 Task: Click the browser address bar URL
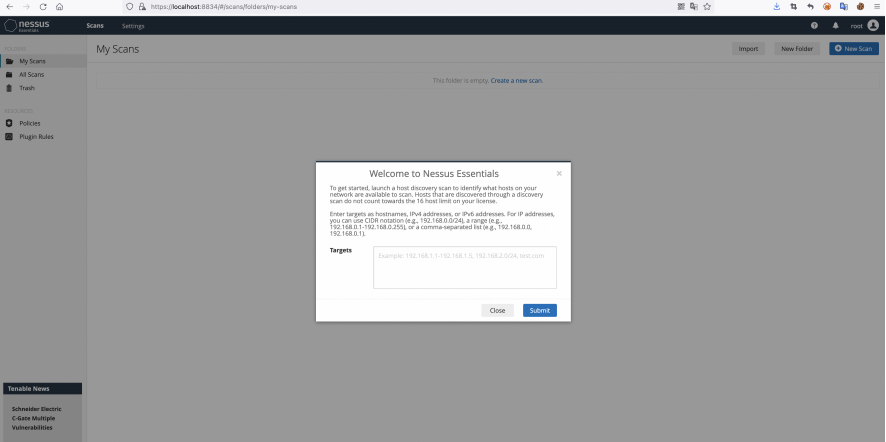point(223,7)
